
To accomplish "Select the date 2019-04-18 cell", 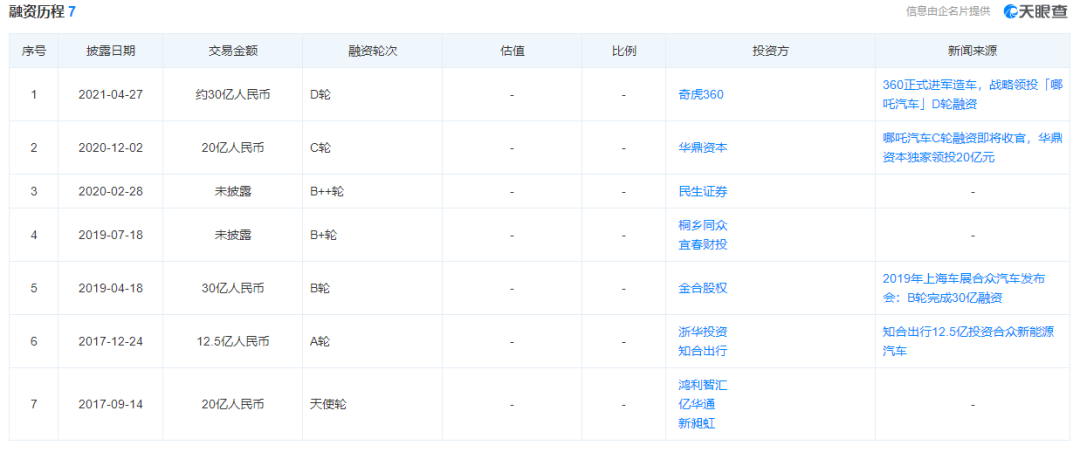I will [x=110, y=288].
